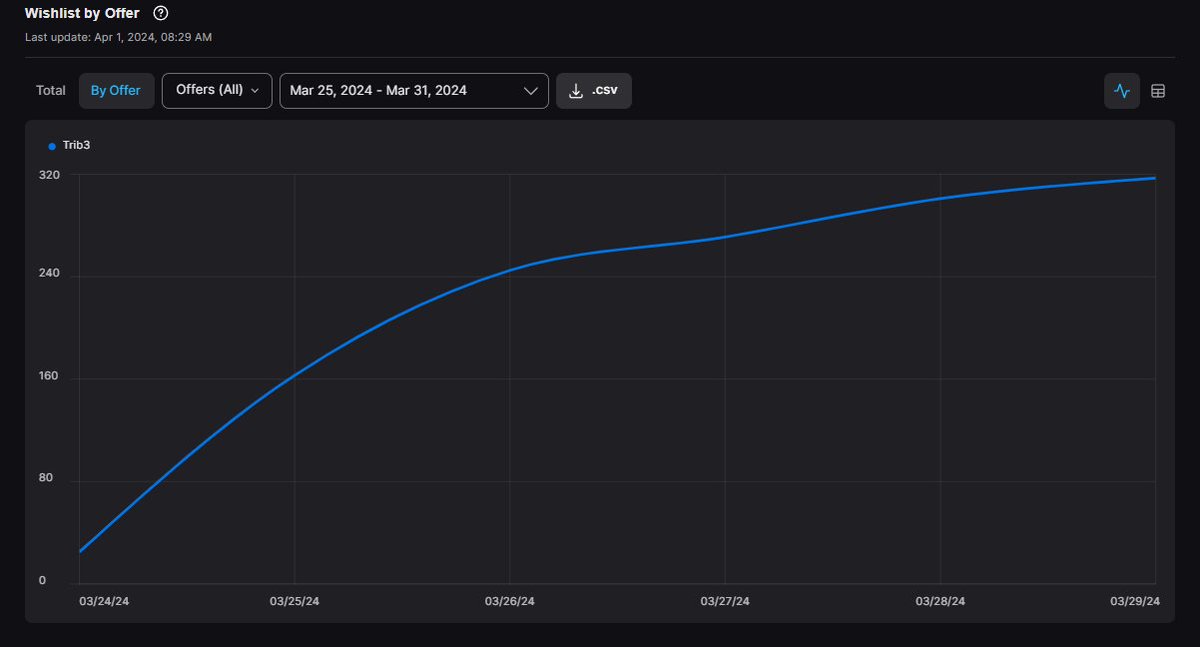Click the 240 y-axis value
Viewport: 1200px width, 647px height.
click(49, 274)
